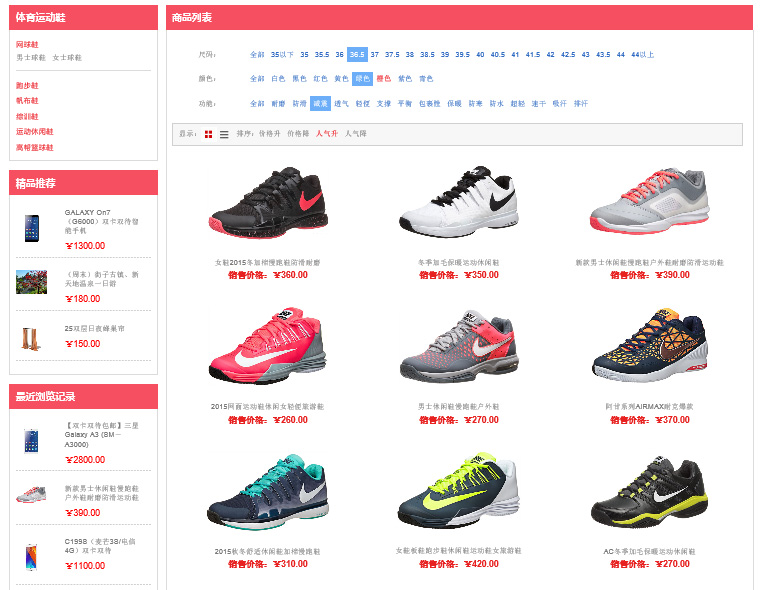
Task: Open the gray shoe priced ¥390.00 in product list
Action: [649, 201]
